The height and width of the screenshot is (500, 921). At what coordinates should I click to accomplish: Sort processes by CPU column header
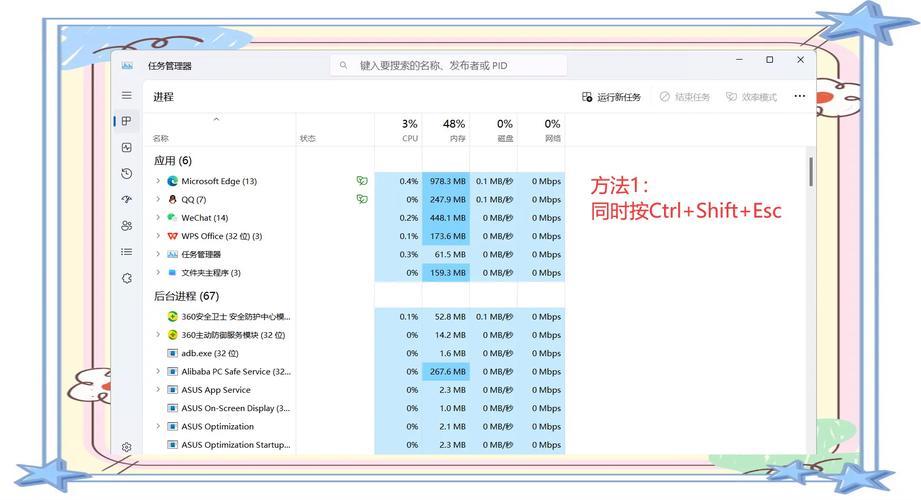coord(400,130)
